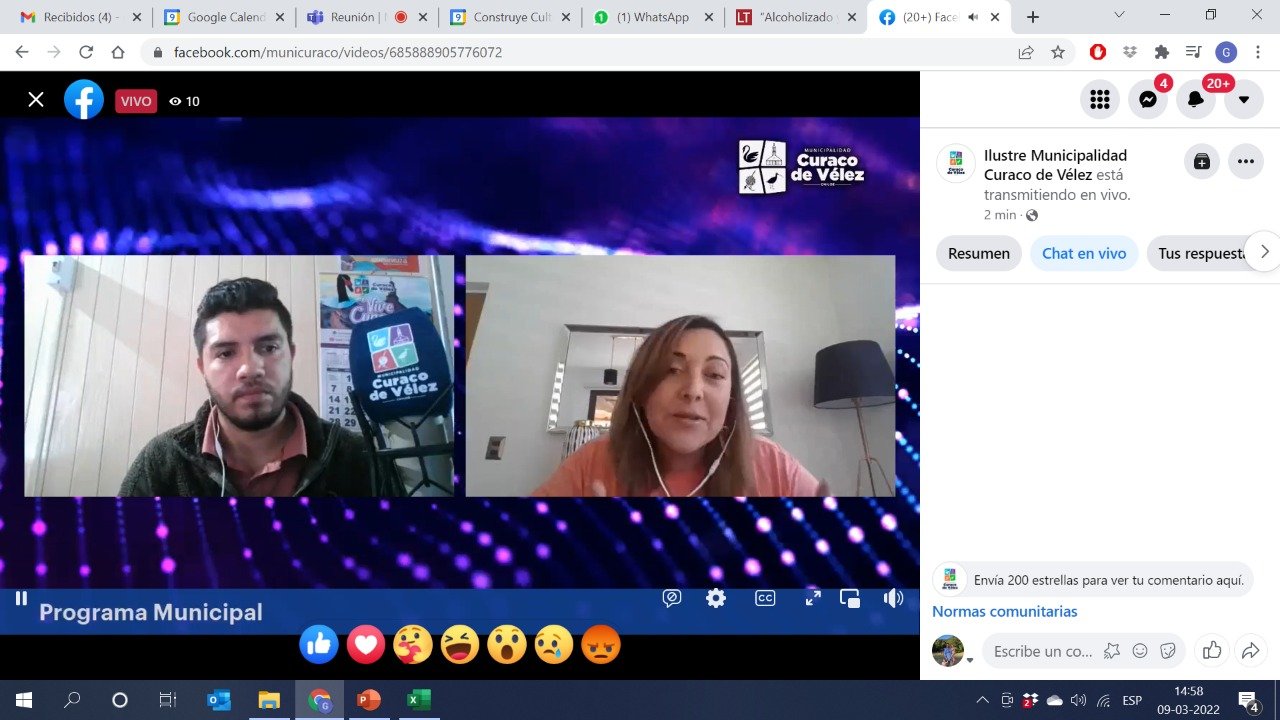The width and height of the screenshot is (1280, 720).
Task: React with the Love heart emoji
Action: (x=366, y=645)
